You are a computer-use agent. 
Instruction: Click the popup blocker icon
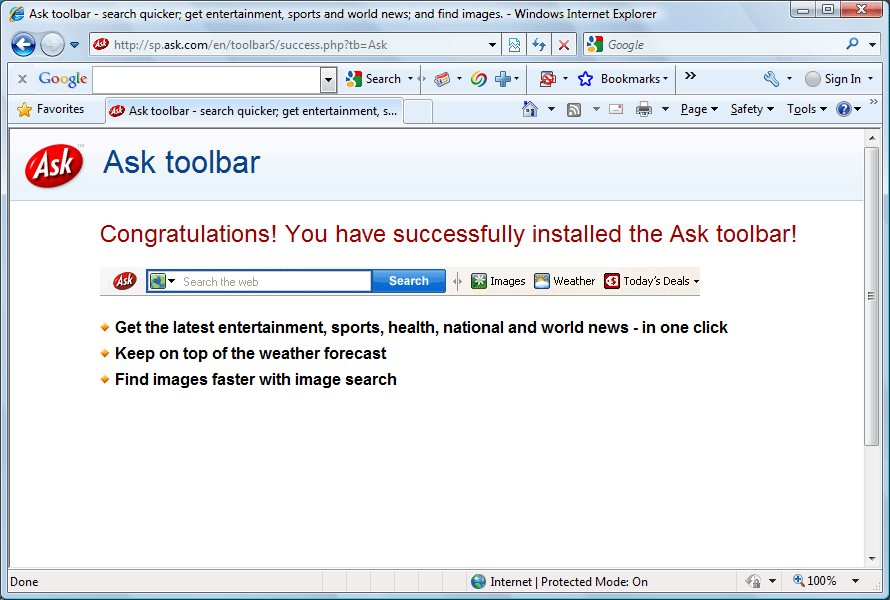pyautogui.click(x=547, y=79)
